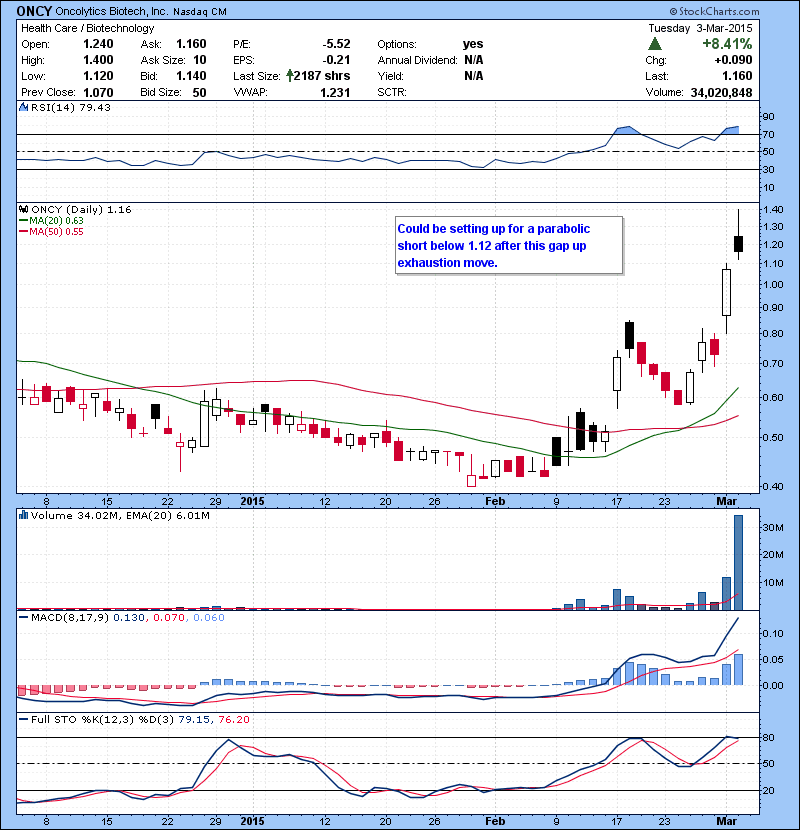Click the +8.41% percent change

pos(727,43)
